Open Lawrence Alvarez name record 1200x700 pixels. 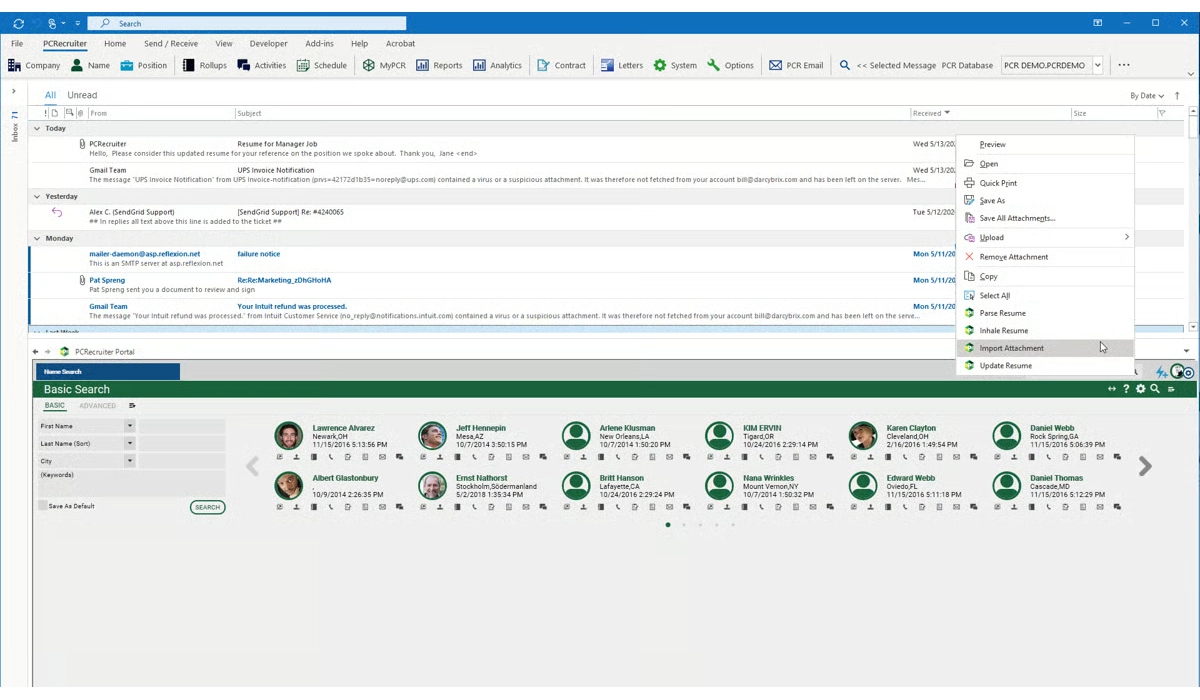pos(343,428)
